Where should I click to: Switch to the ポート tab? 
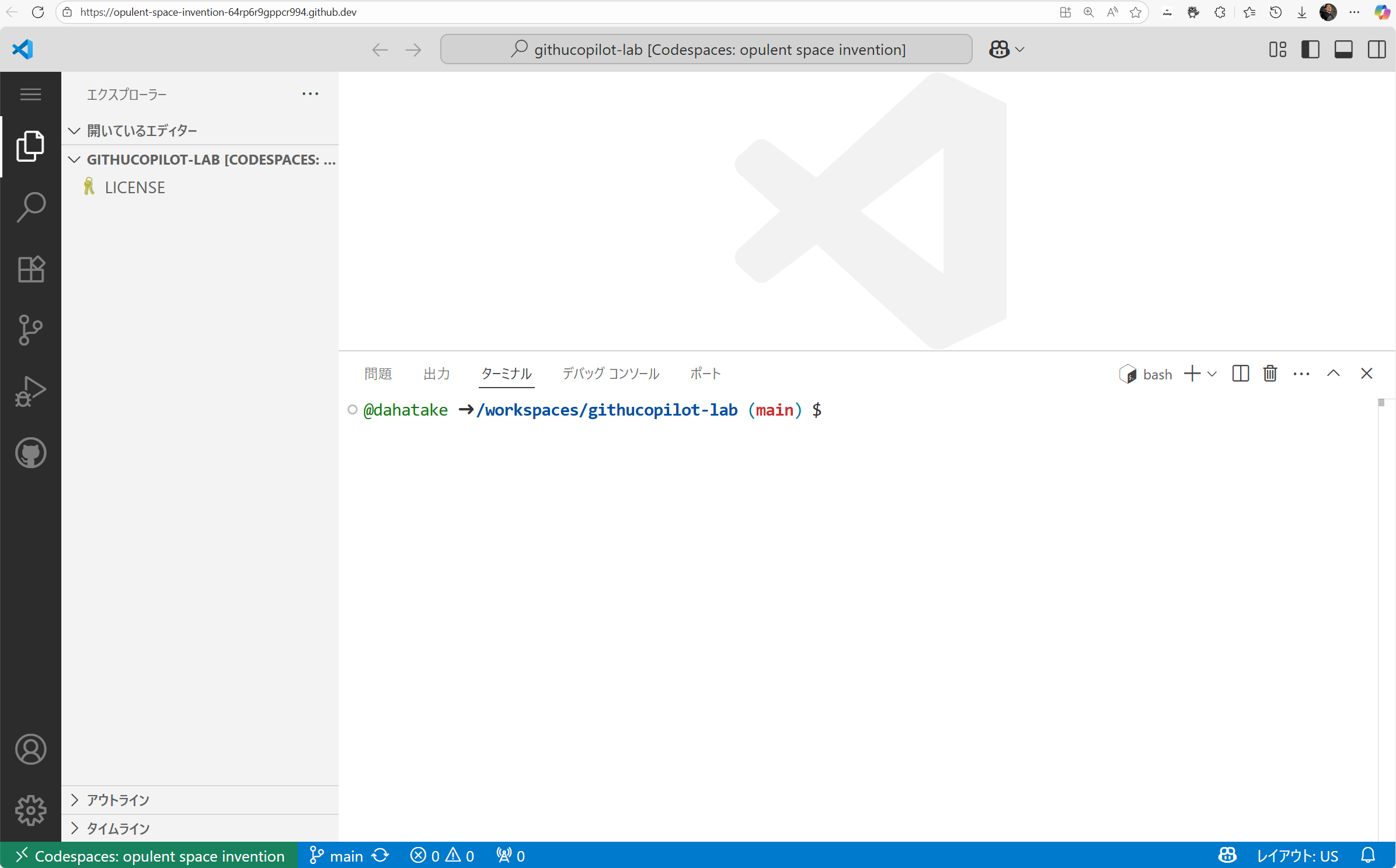(x=705, y=374)
